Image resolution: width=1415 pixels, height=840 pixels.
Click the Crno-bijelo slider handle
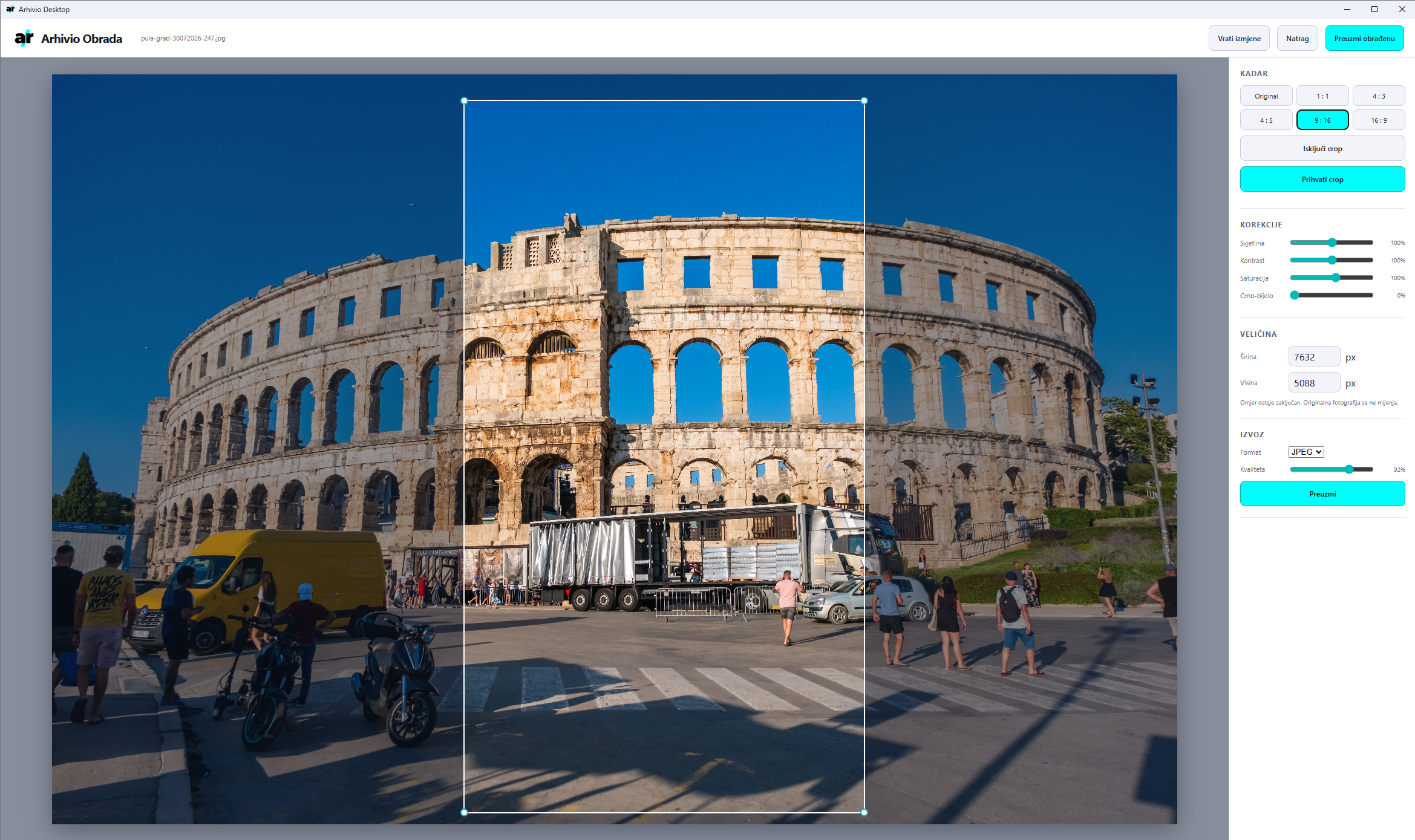coord(1295,295)
